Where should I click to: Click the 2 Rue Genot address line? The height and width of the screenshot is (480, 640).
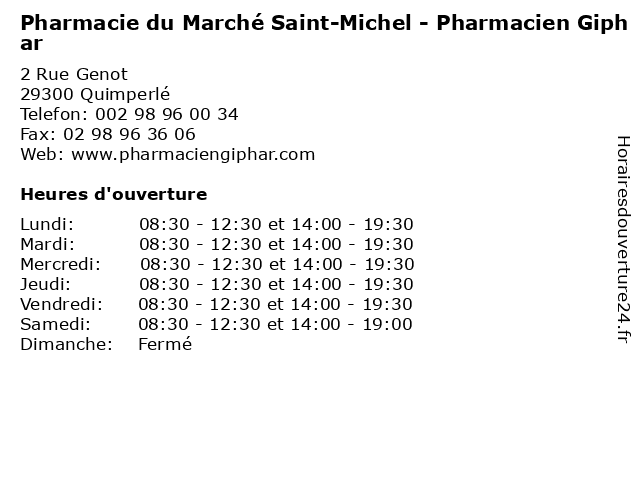click(x=74, y=74)
